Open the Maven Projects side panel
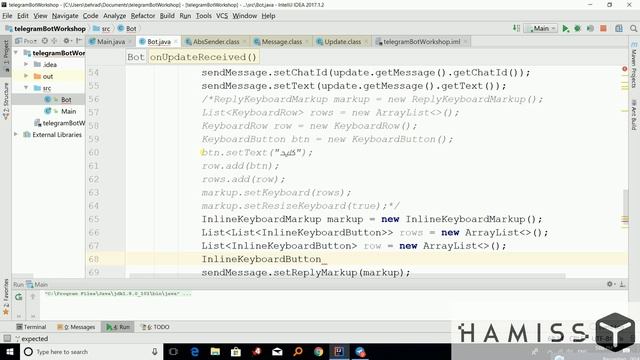The image size is (640, 360). (x=634, y=64)
